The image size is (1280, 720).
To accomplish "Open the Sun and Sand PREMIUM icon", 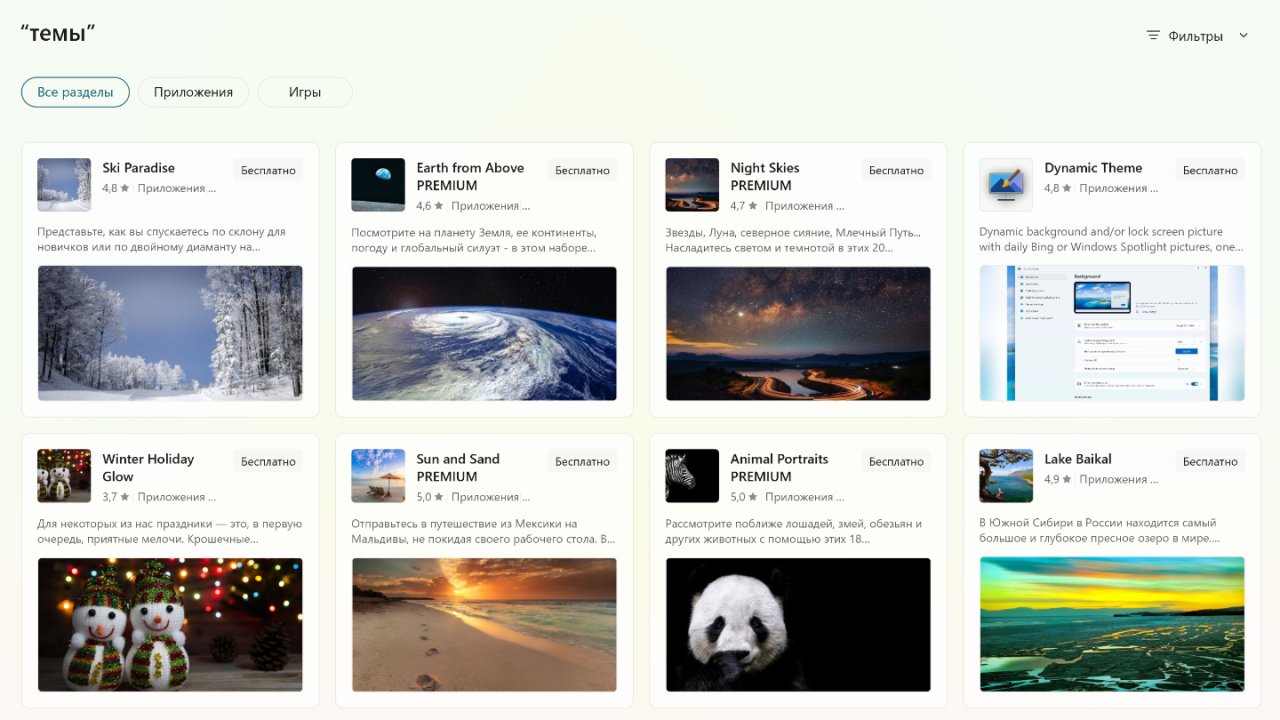I will (378, 476).
